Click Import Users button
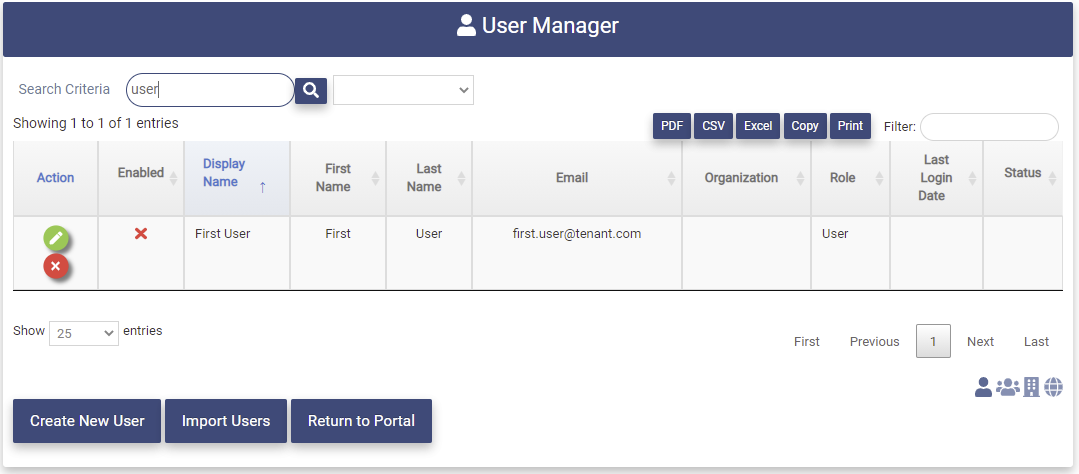1079x474 pixels. click(x=226, y=421)
